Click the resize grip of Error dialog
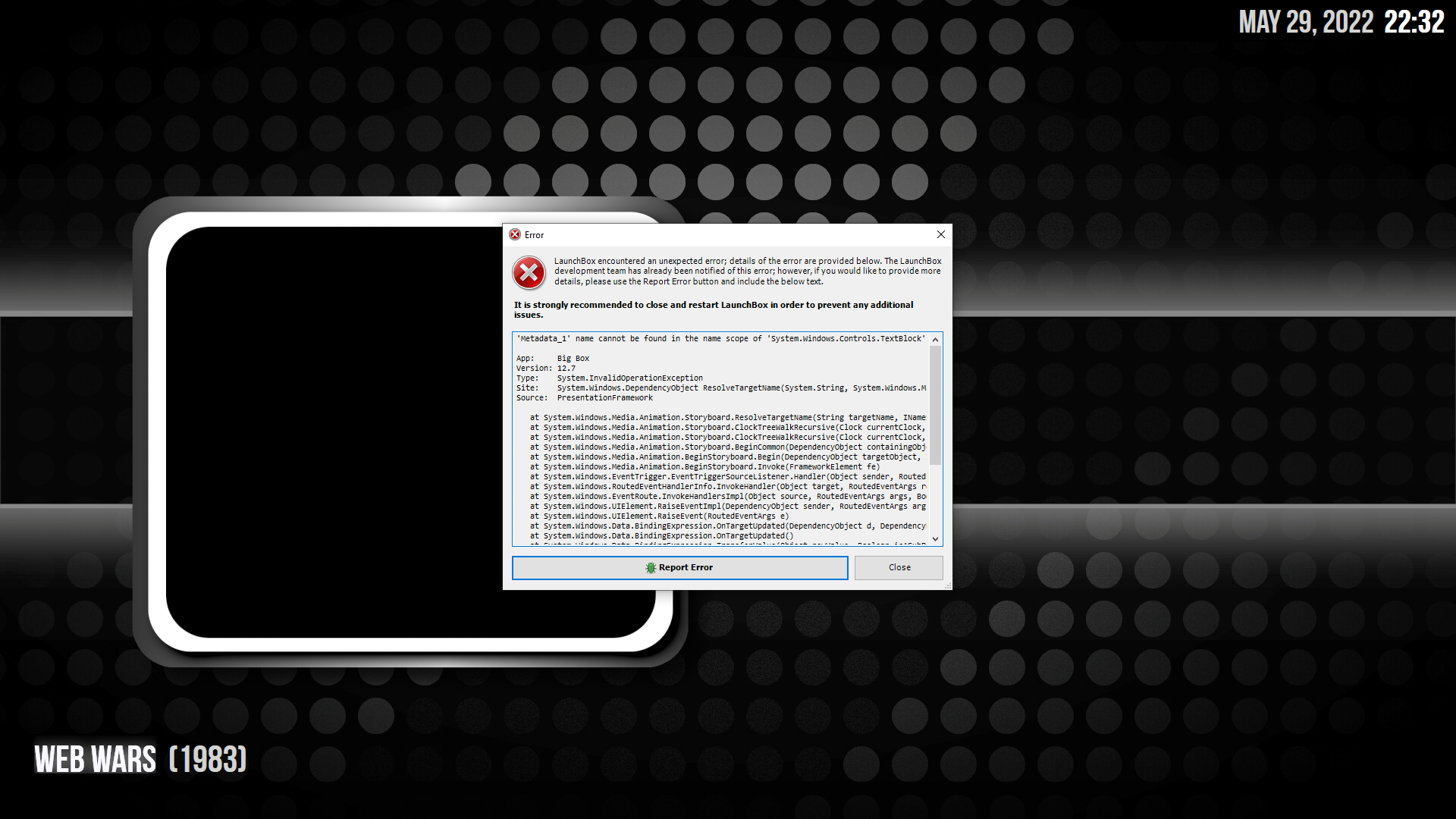This screenshot has height=819, width=1456. click(948, 585)
